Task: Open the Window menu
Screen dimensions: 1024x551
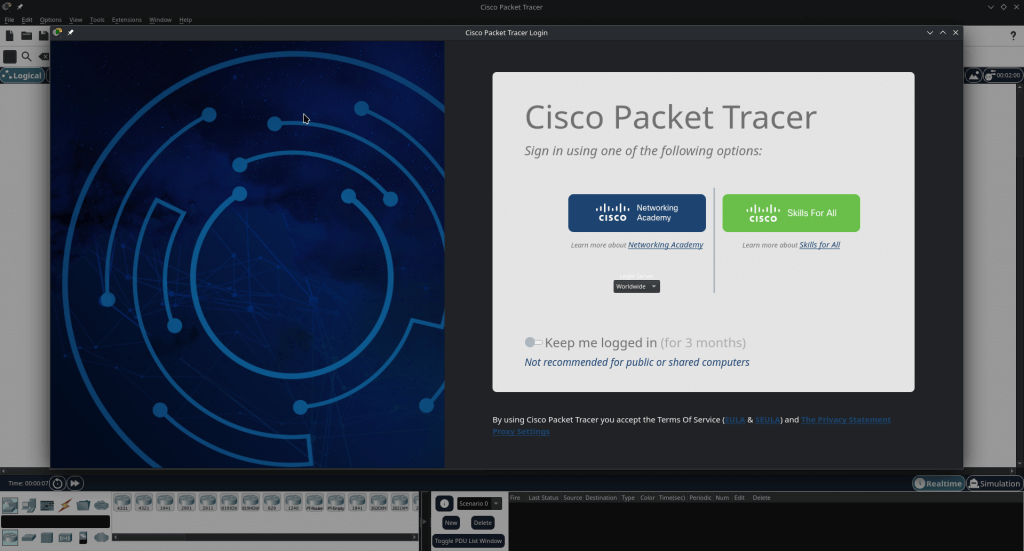Action: pyautogui.click(x=160, y=20)
